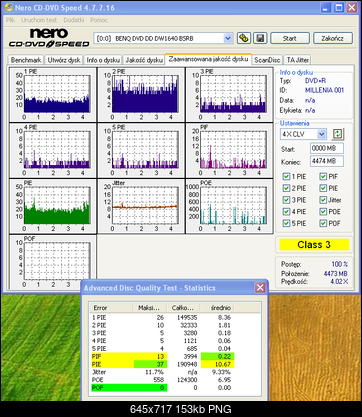Click the Prędkość 4.02 X value
The image size is (362, 417).
[339, 282]
